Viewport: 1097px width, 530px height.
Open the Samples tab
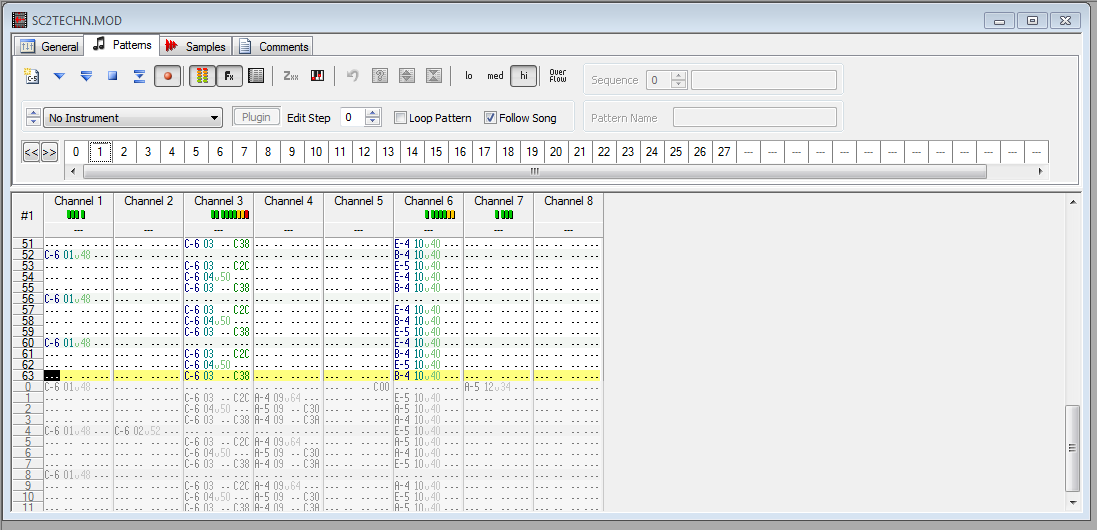[196, 47]
